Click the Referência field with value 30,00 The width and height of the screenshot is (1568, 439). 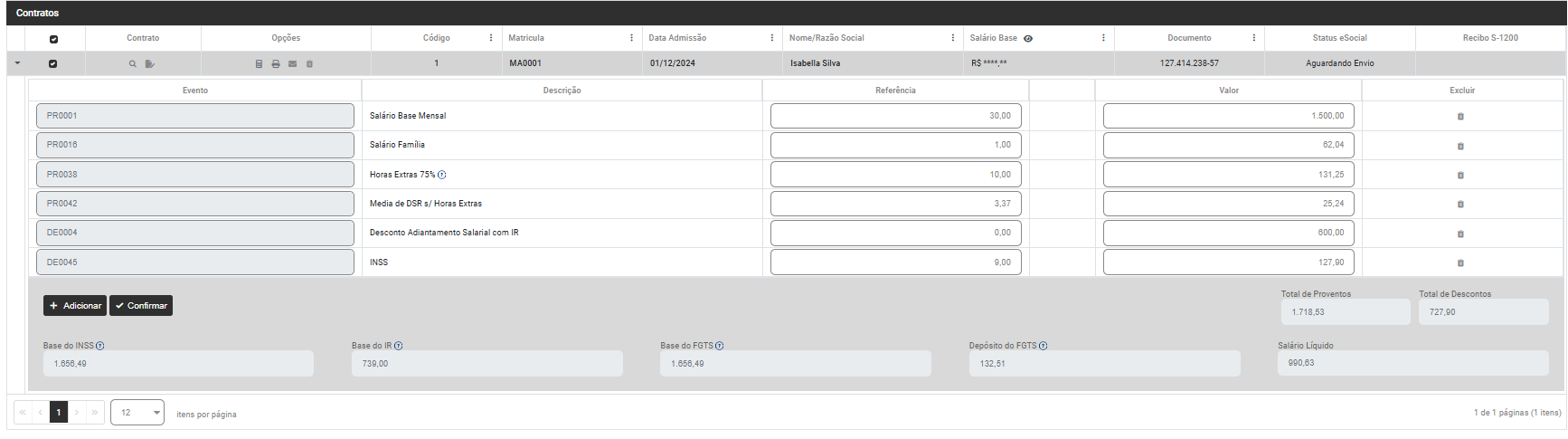896,116
